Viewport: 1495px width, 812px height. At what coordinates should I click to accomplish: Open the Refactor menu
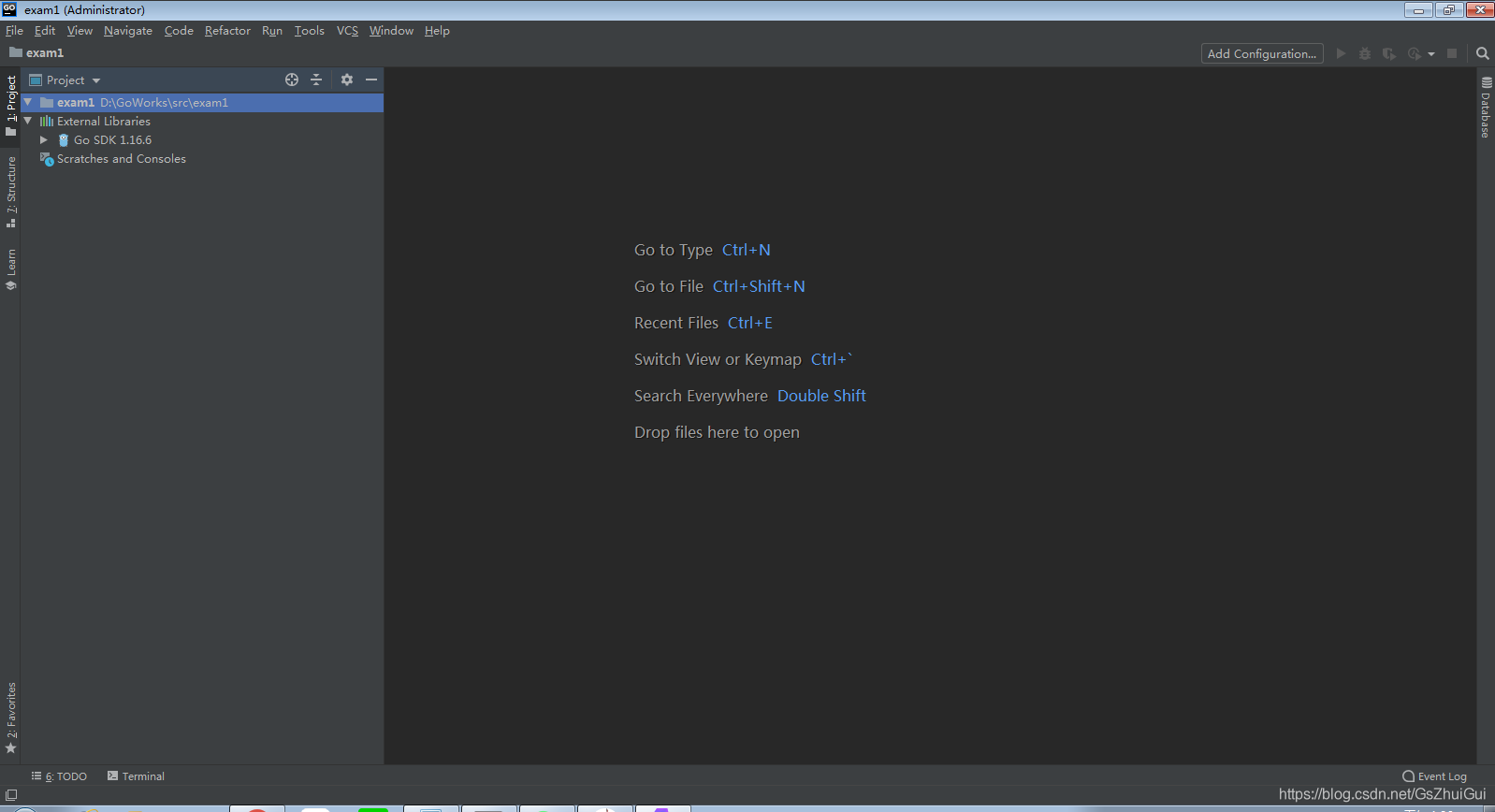click(227, 31)
